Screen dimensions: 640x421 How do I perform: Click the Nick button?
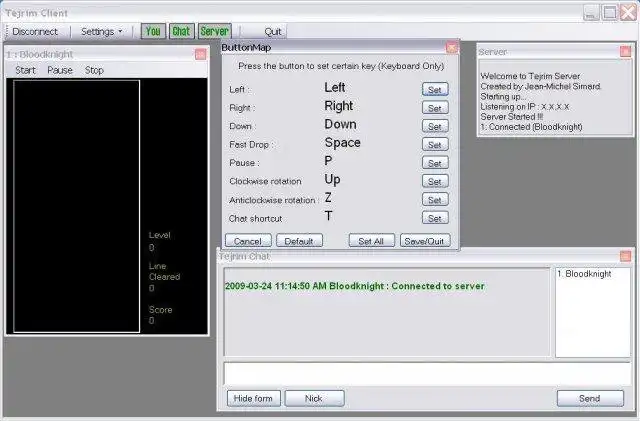pyautogui.click(x=314, y=398)
